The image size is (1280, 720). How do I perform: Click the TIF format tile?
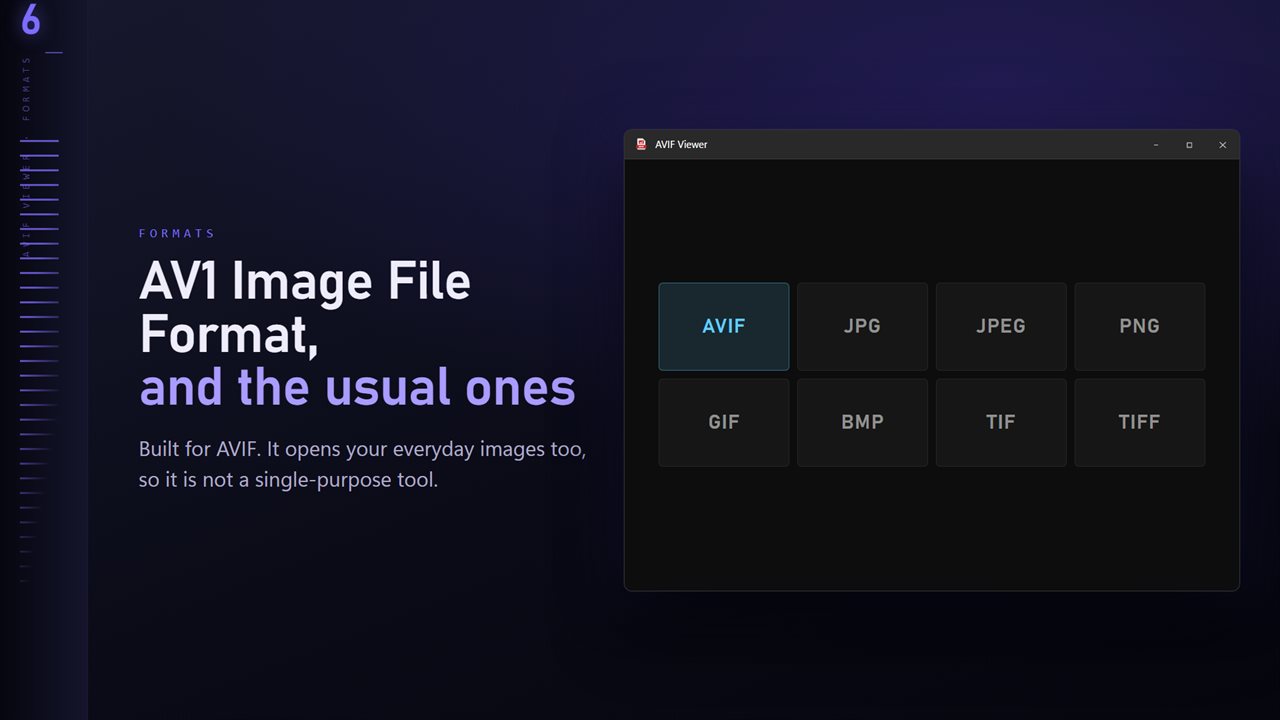point(1001,422)
